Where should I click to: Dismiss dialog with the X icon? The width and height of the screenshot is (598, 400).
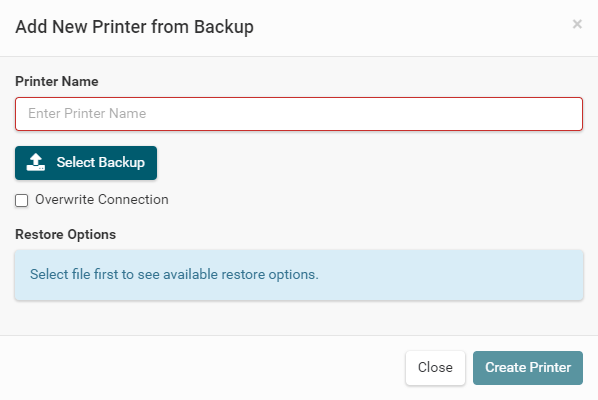[x=577, y=24]
